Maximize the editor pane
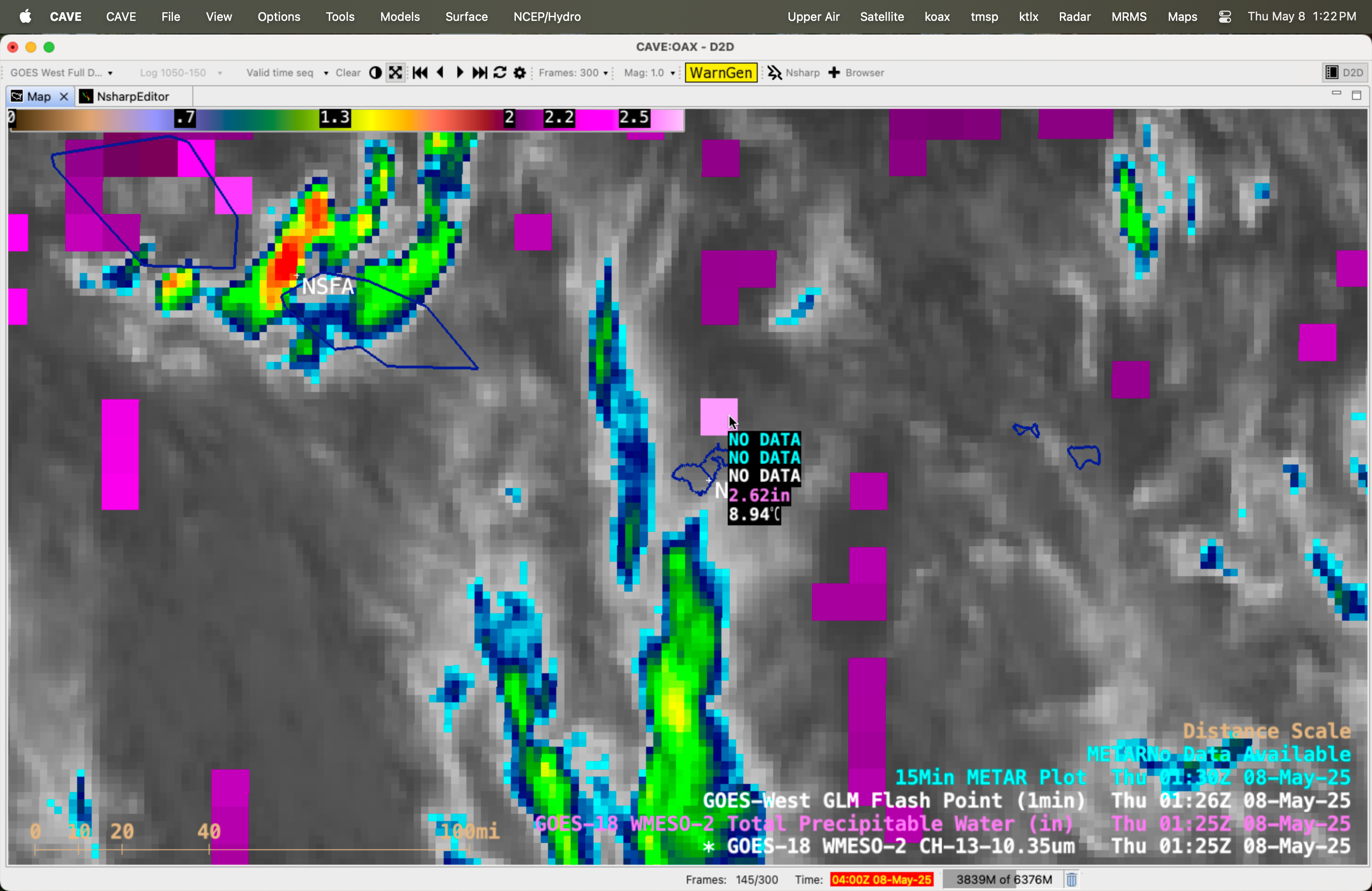 [x=1357, y=95]
